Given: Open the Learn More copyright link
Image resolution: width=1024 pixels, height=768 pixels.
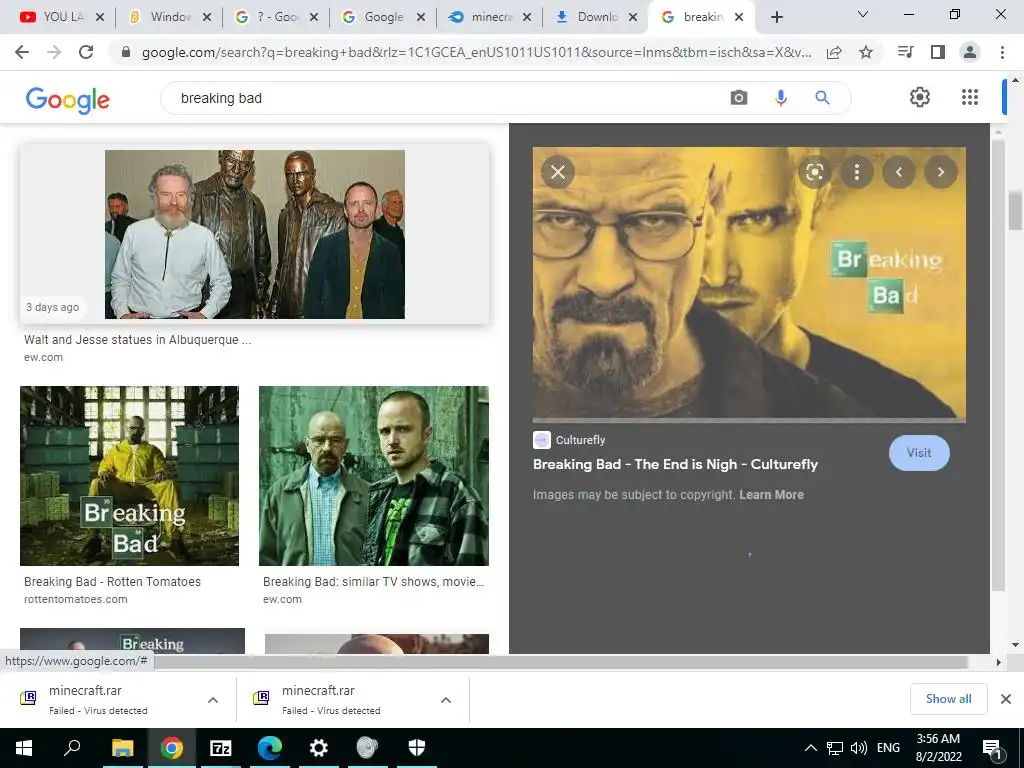Looking at the screenshot, I should tap(771, 495).
